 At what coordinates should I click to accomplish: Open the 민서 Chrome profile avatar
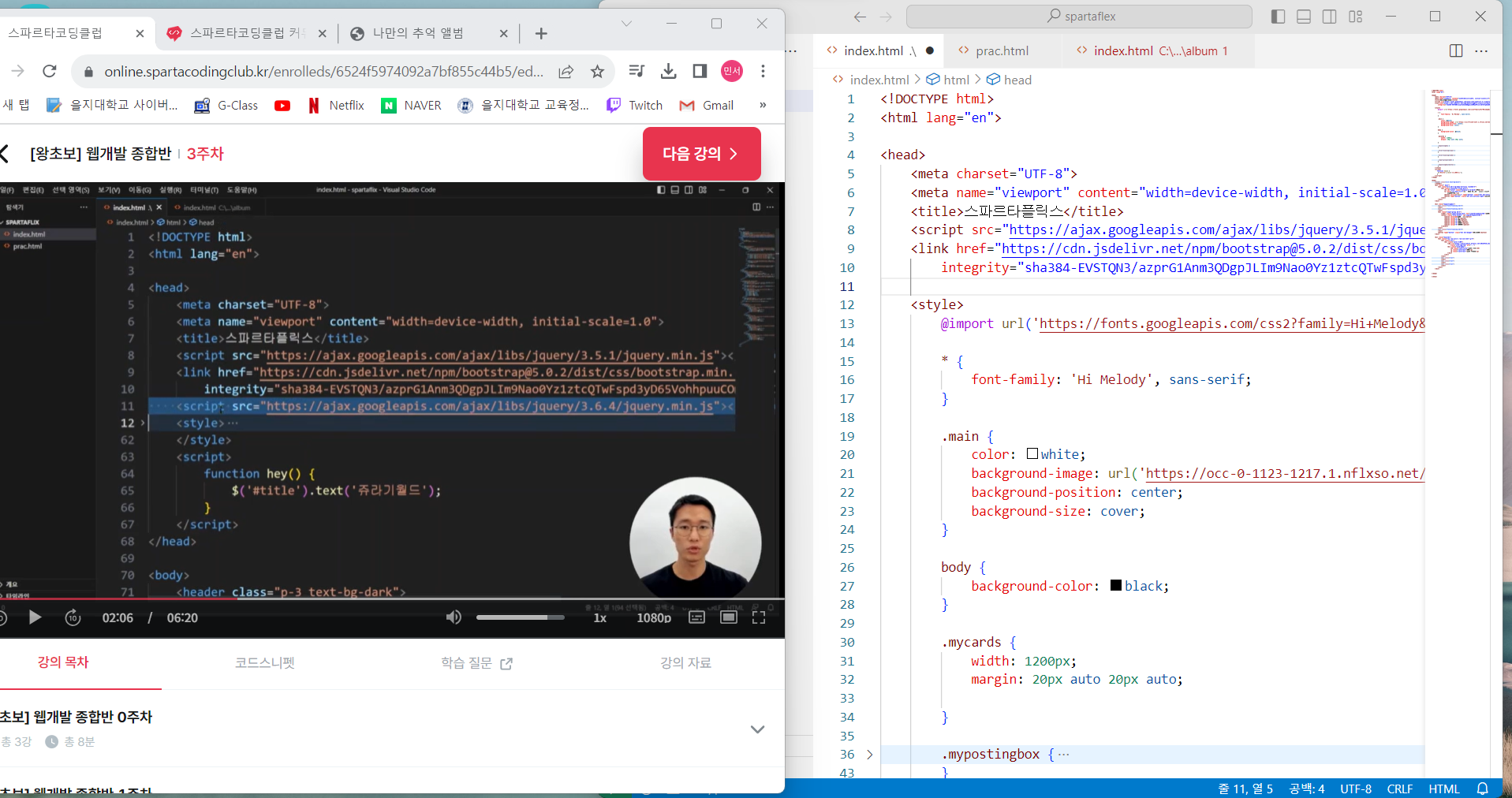[x=732, y=71]
